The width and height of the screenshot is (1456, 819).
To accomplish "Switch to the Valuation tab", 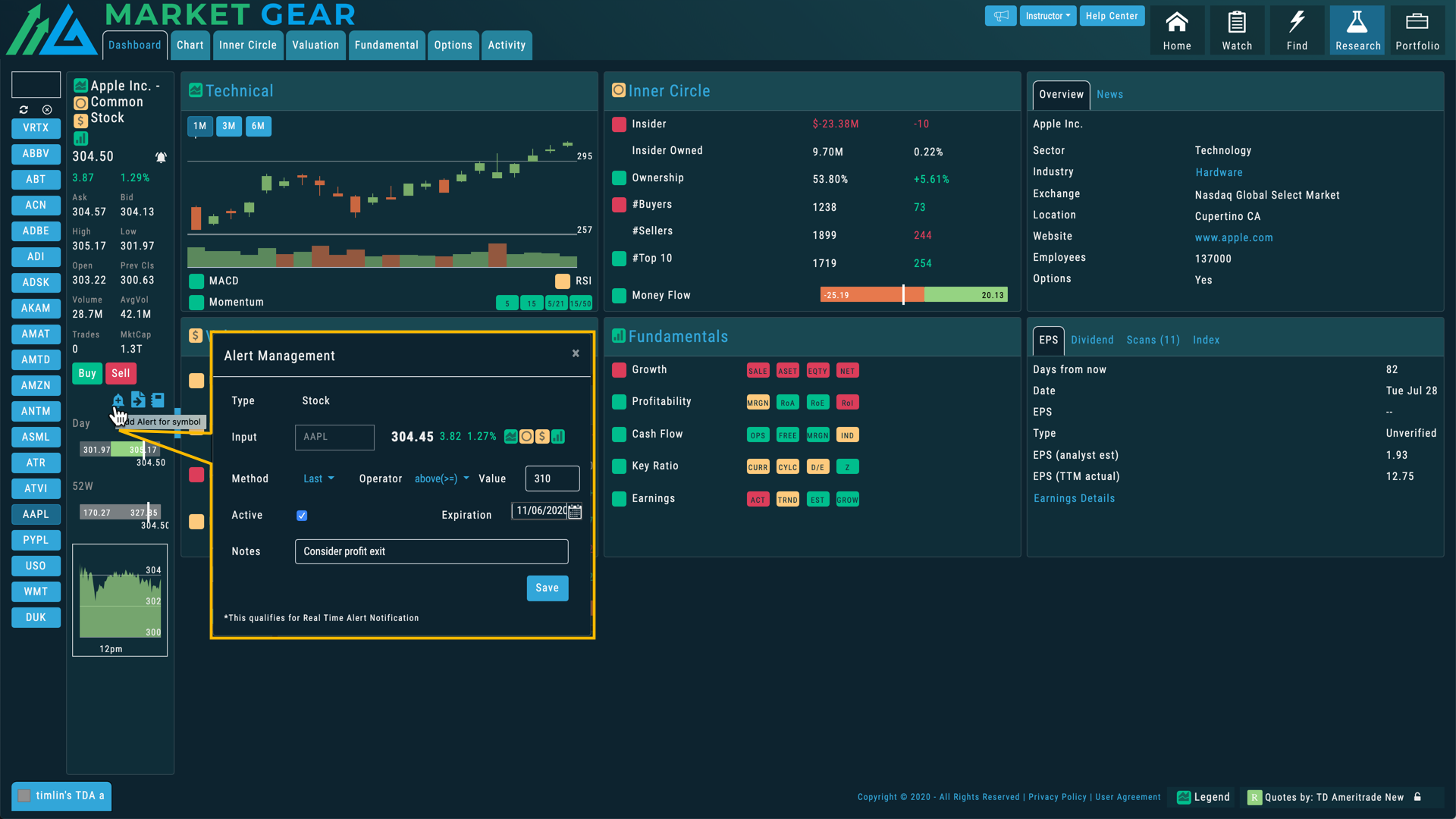I will coord(315,45).
